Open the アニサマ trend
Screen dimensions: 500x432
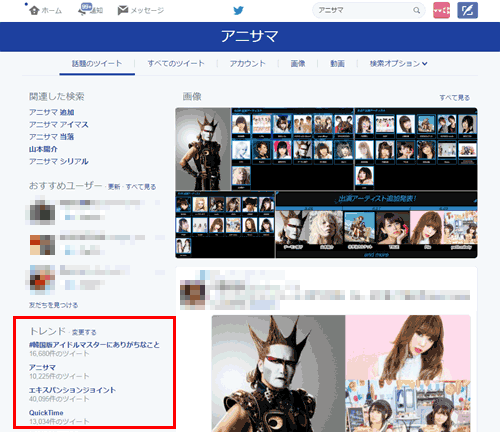click(x=42, y=367)
